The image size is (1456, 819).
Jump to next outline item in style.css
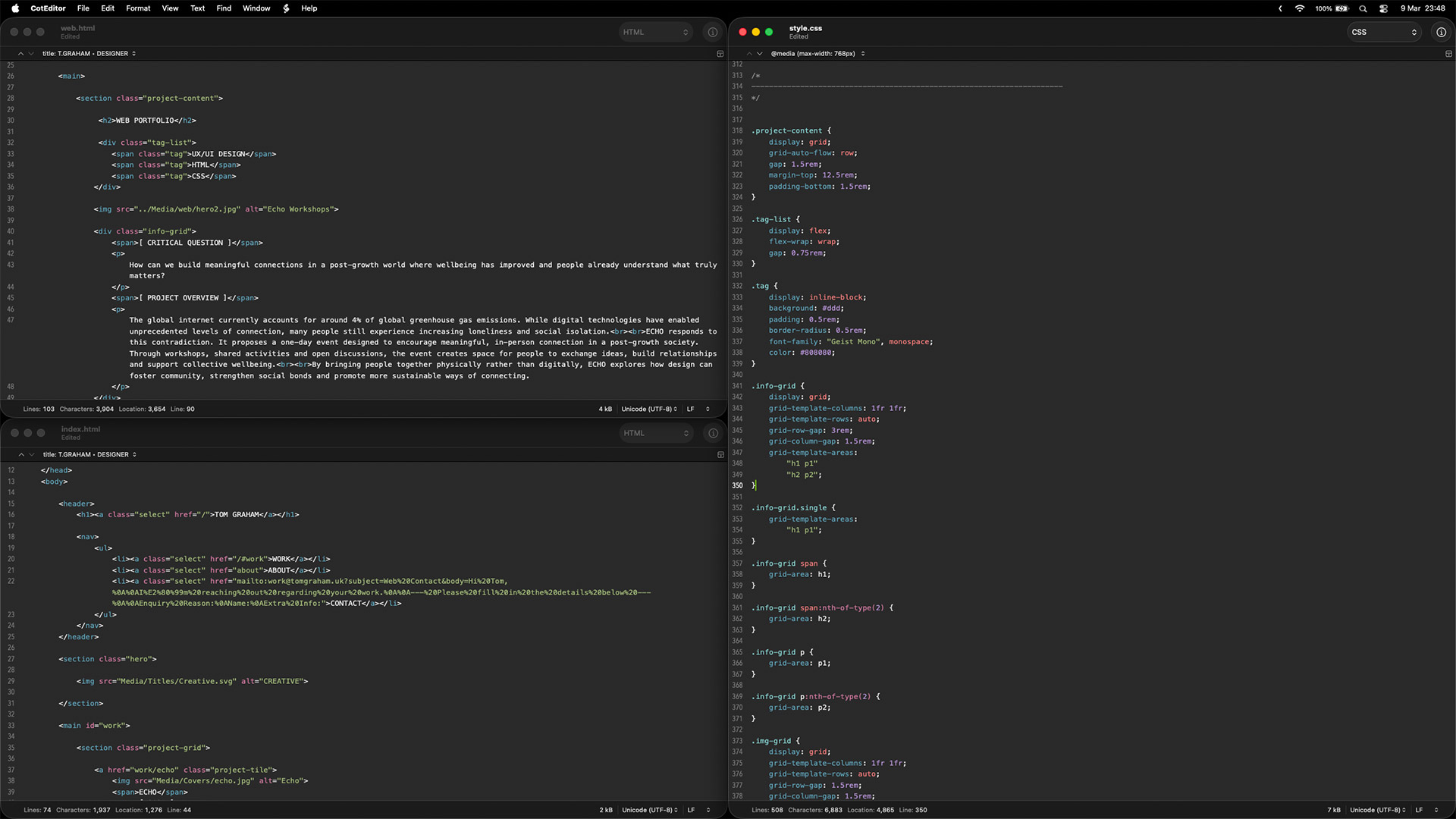tap(760, 54)
